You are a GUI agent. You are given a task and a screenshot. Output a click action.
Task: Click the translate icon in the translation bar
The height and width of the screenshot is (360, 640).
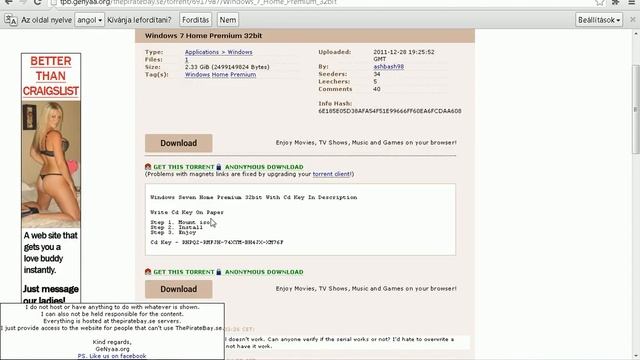click(11, 20)
